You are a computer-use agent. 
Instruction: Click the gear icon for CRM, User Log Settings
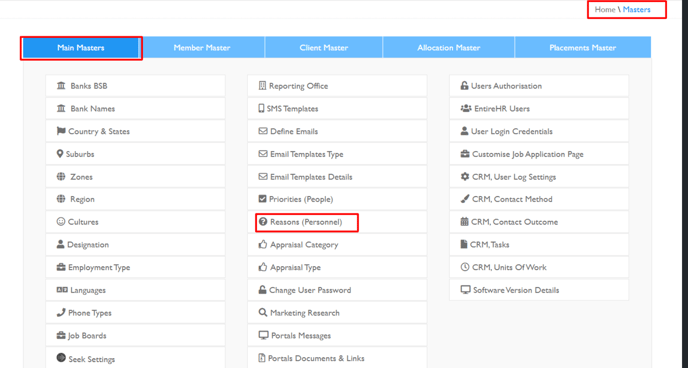(x=465, y=176)
